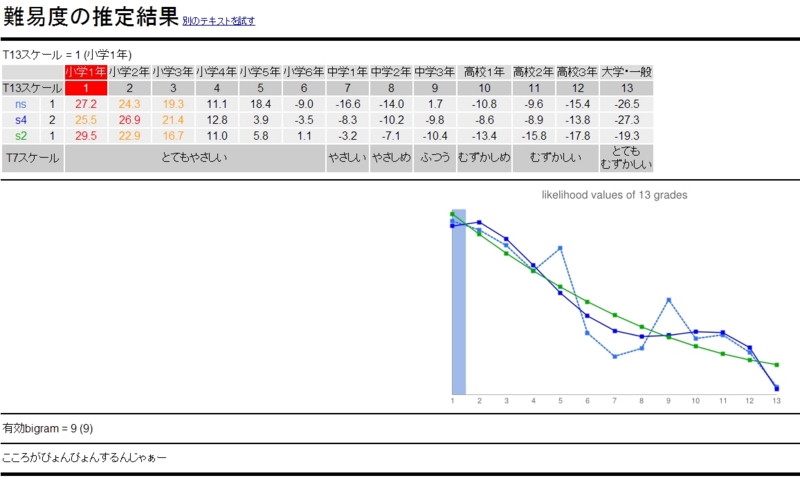The height and width of the screenshot is (478, 800).
Task: Select T13 scale cell 7
Action: point(347,88)
